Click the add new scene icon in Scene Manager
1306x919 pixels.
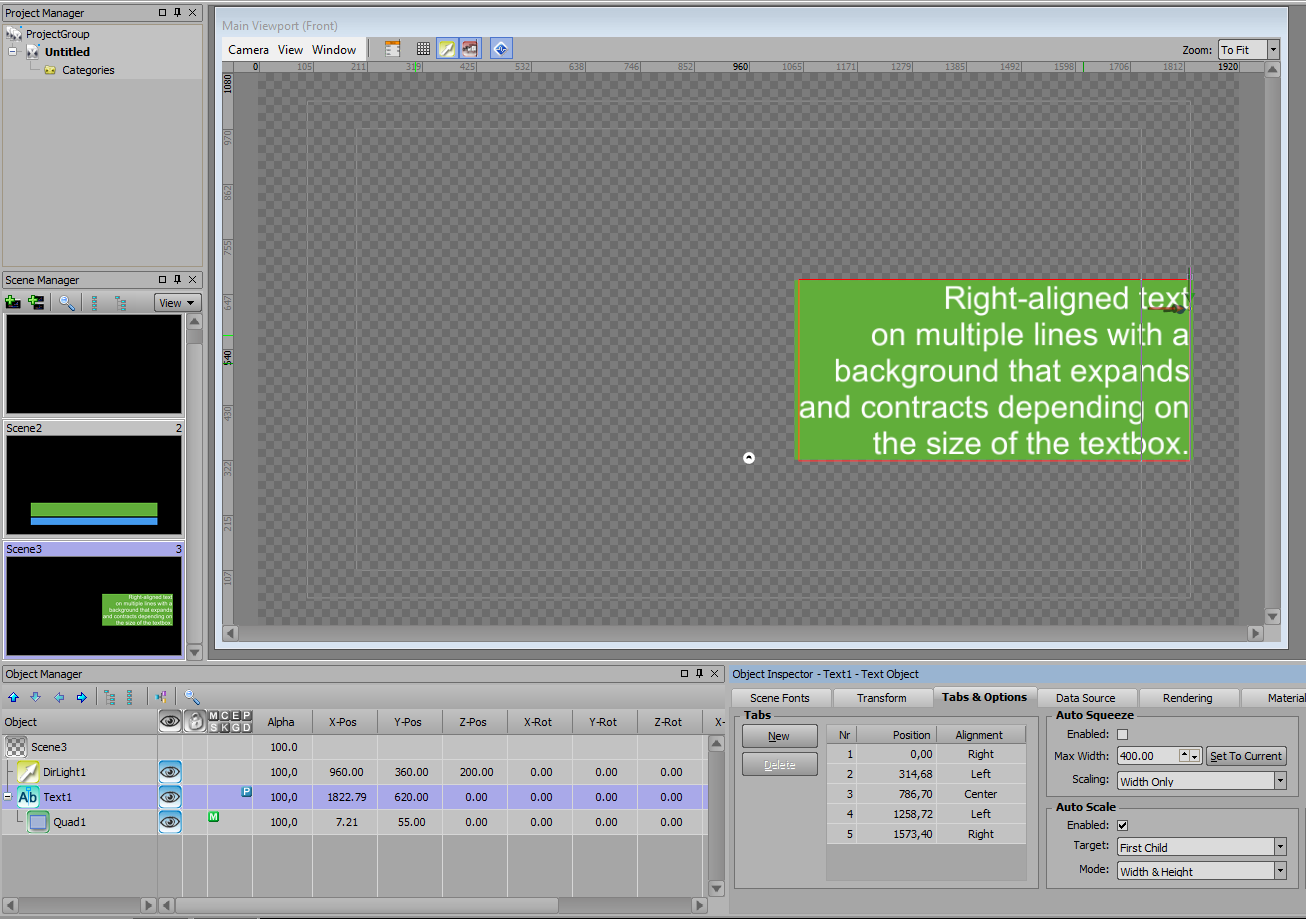click(x=13, y=302)
